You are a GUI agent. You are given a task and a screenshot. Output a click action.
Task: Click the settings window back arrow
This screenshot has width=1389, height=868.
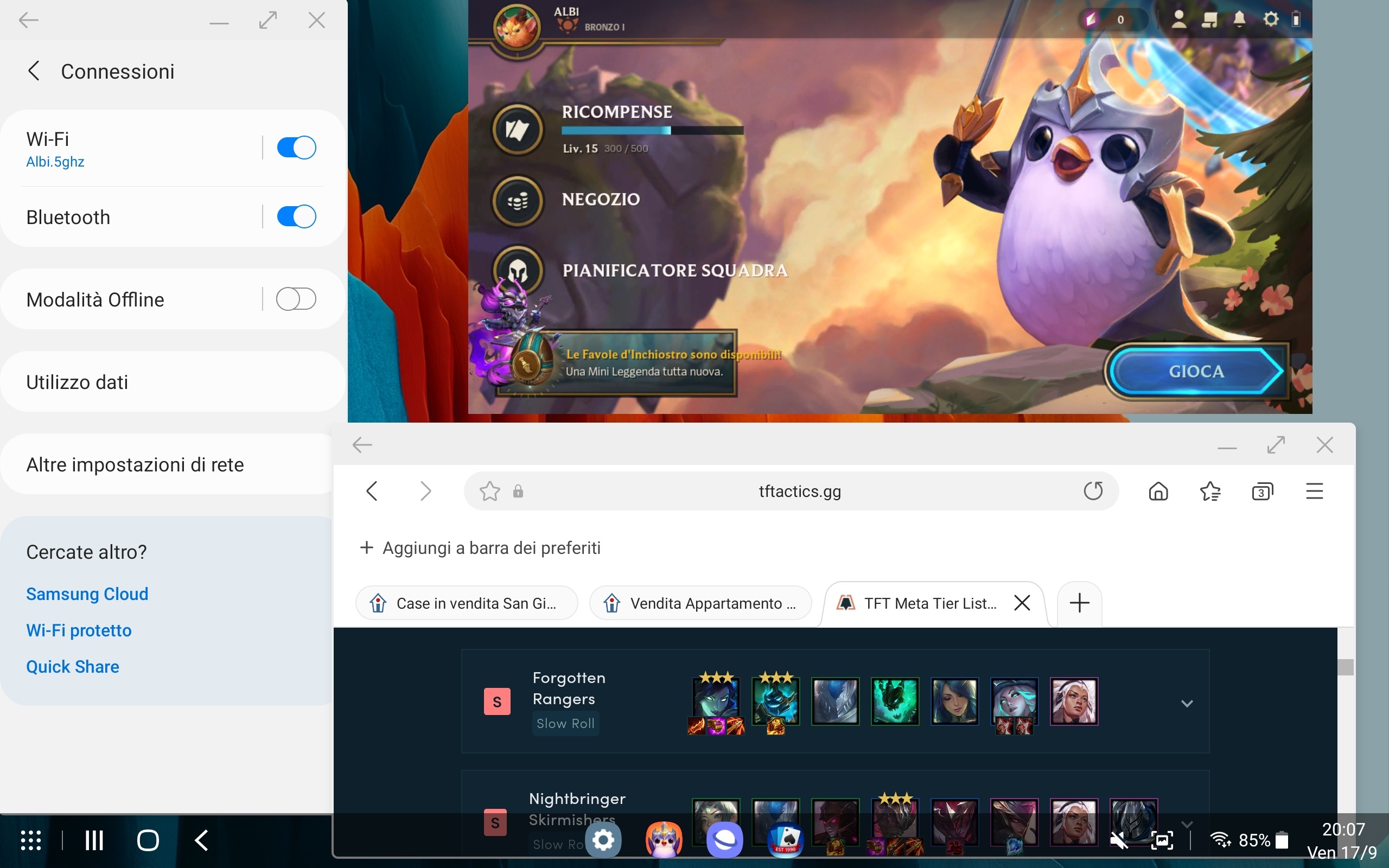point(28,21)
